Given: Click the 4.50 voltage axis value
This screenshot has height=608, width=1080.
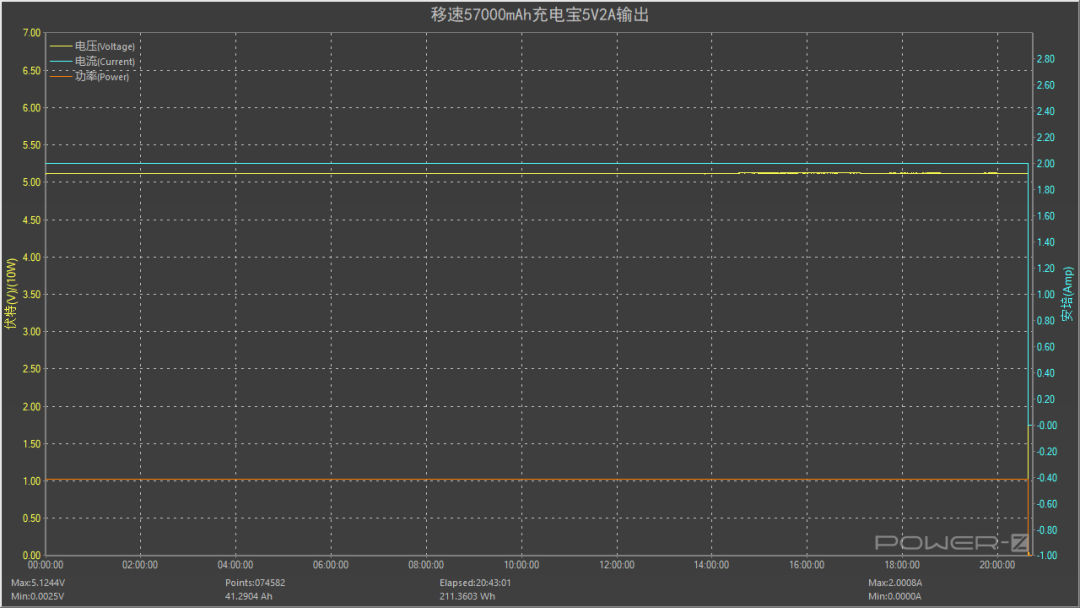Looking at the screenshot, I should coord(32,220).
